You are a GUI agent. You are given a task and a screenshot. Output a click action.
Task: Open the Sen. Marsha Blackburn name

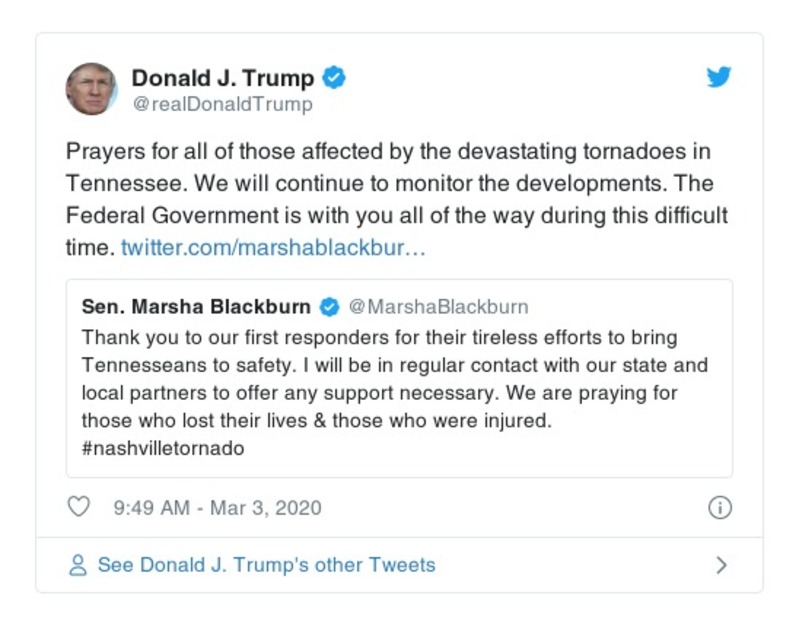(x=196, y=307)
